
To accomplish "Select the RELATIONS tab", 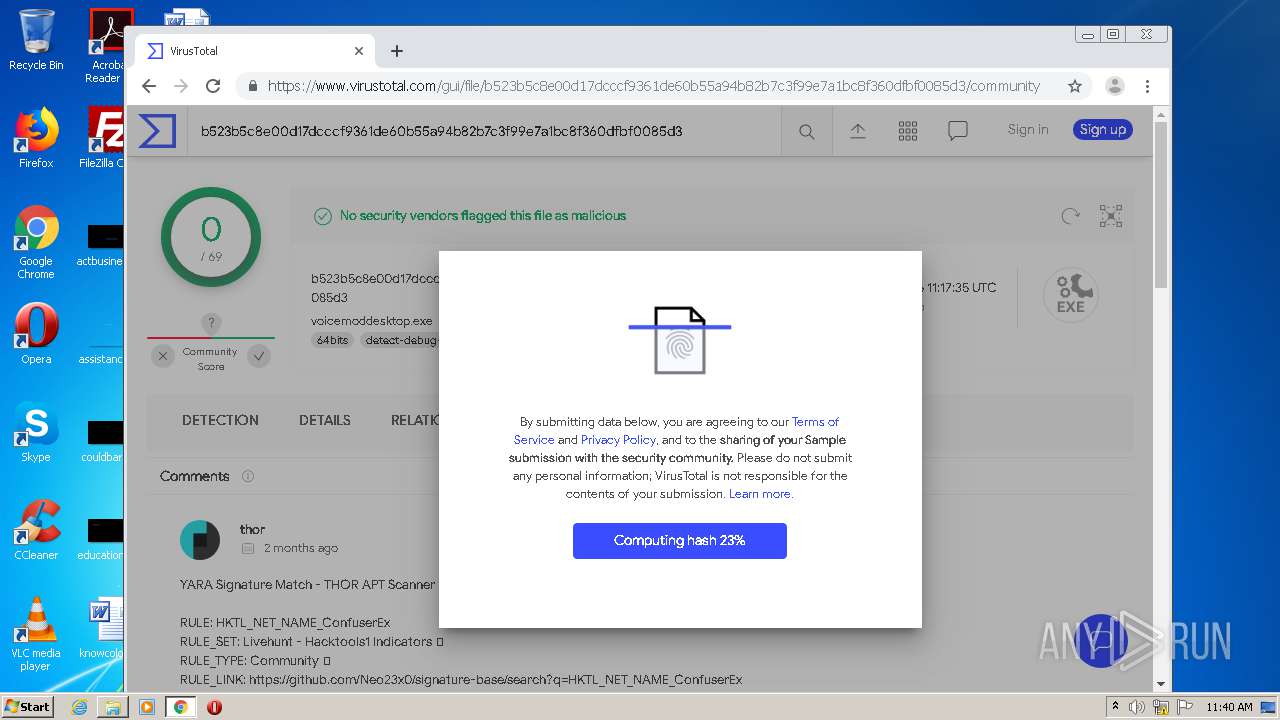I will tap(414, 420).
